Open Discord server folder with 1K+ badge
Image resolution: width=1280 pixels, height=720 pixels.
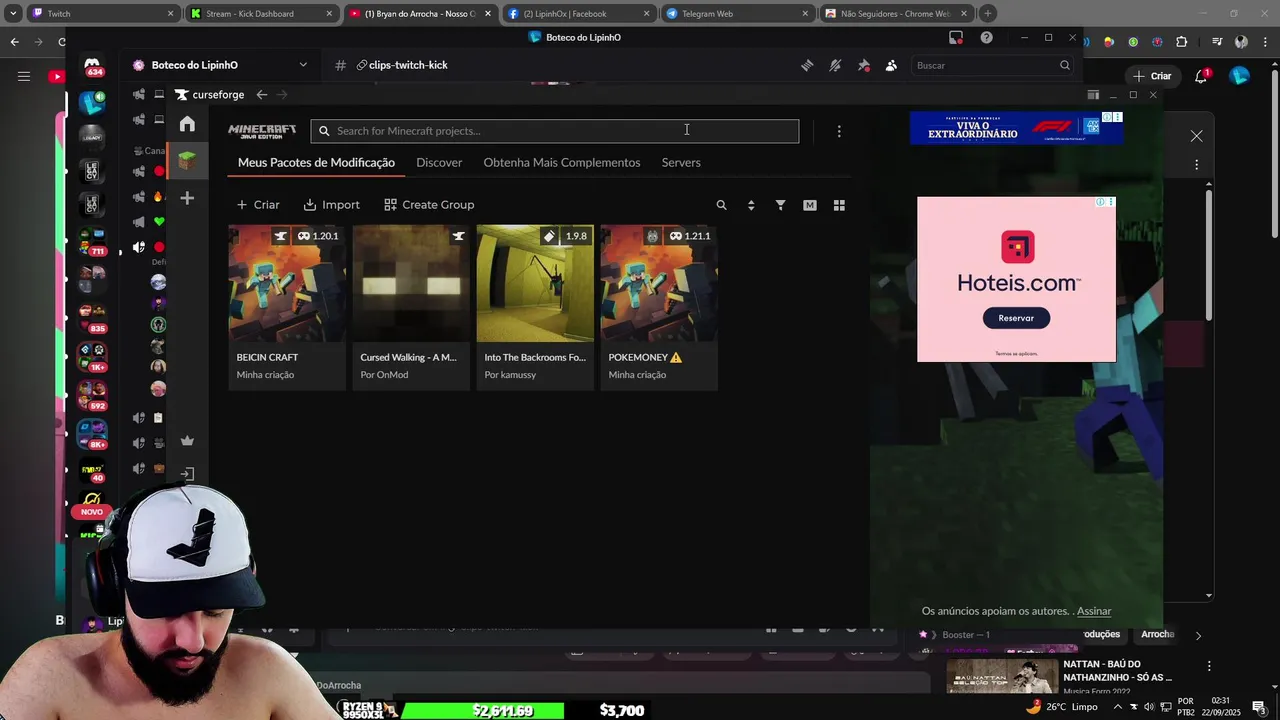[92, 357]
